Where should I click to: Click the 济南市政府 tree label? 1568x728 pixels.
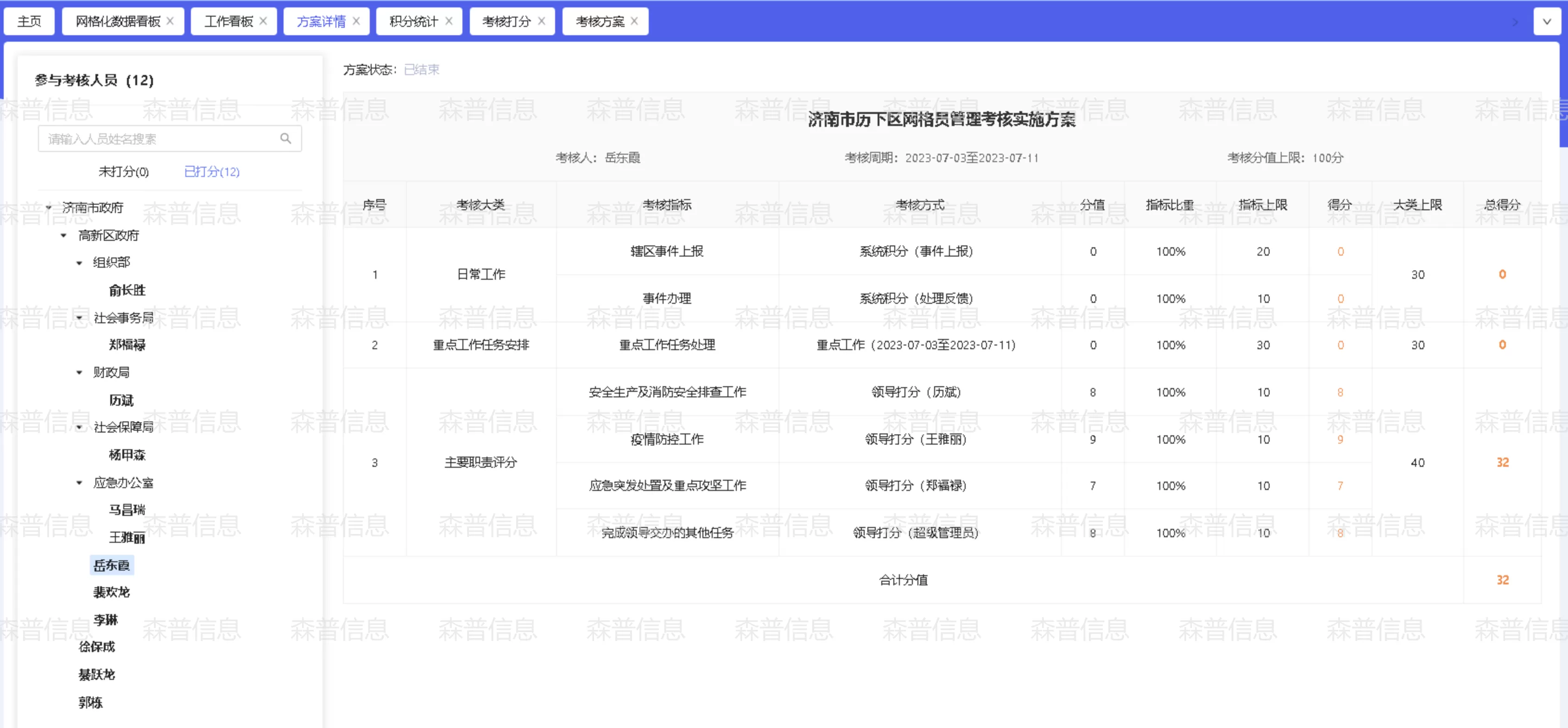coord(93,208)
